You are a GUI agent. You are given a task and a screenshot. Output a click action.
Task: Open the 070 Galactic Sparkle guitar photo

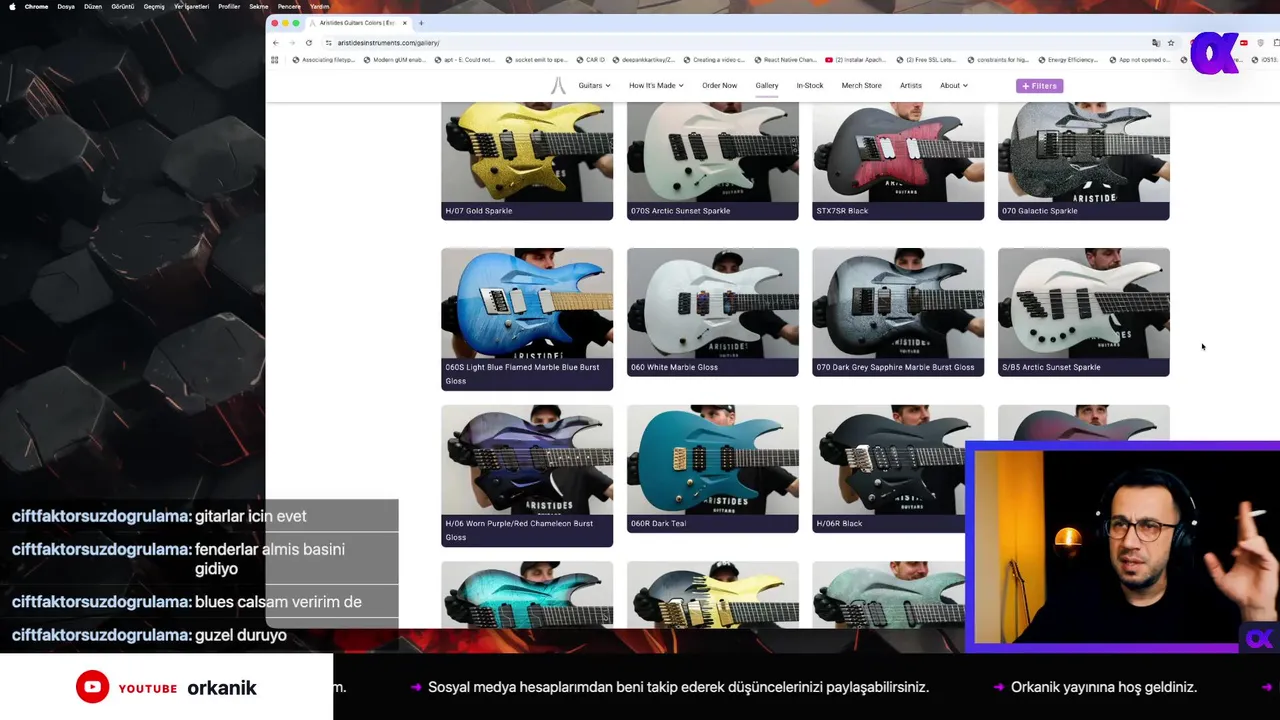pos(1084,152)
